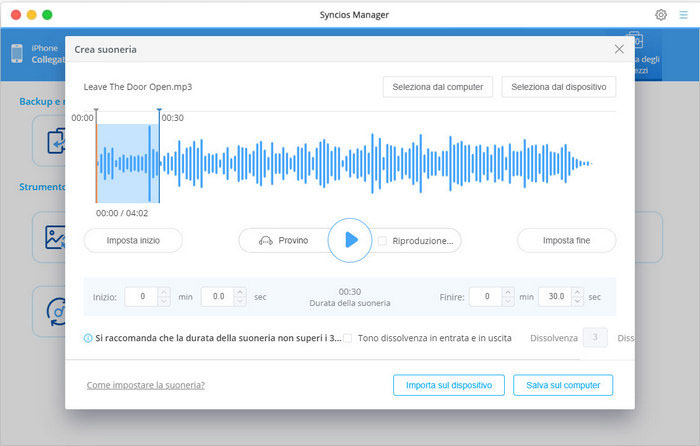
Task: Click the 00:00 start marker handle
Action: (96, 110)
